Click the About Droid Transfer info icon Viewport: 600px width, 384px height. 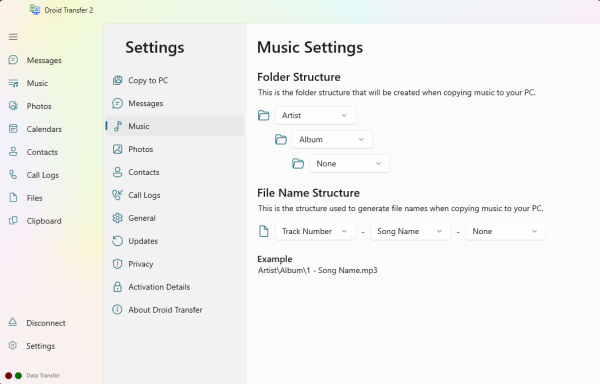117,309
